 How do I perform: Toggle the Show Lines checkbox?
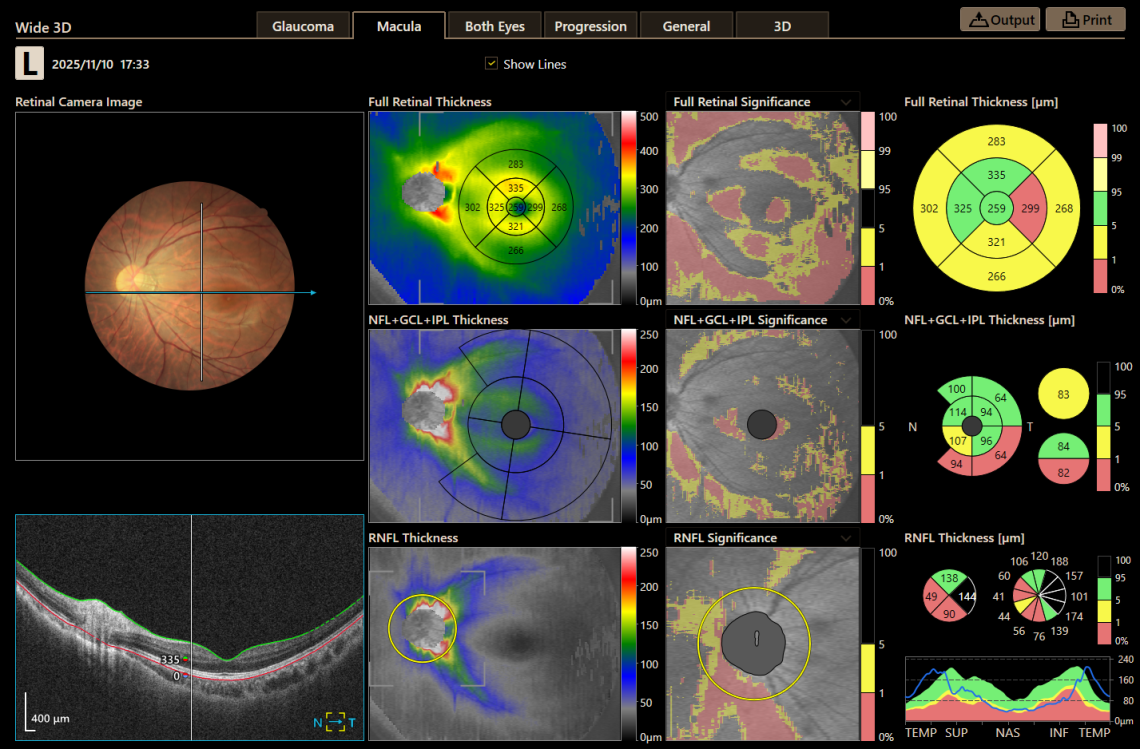(x=491, y=63)
